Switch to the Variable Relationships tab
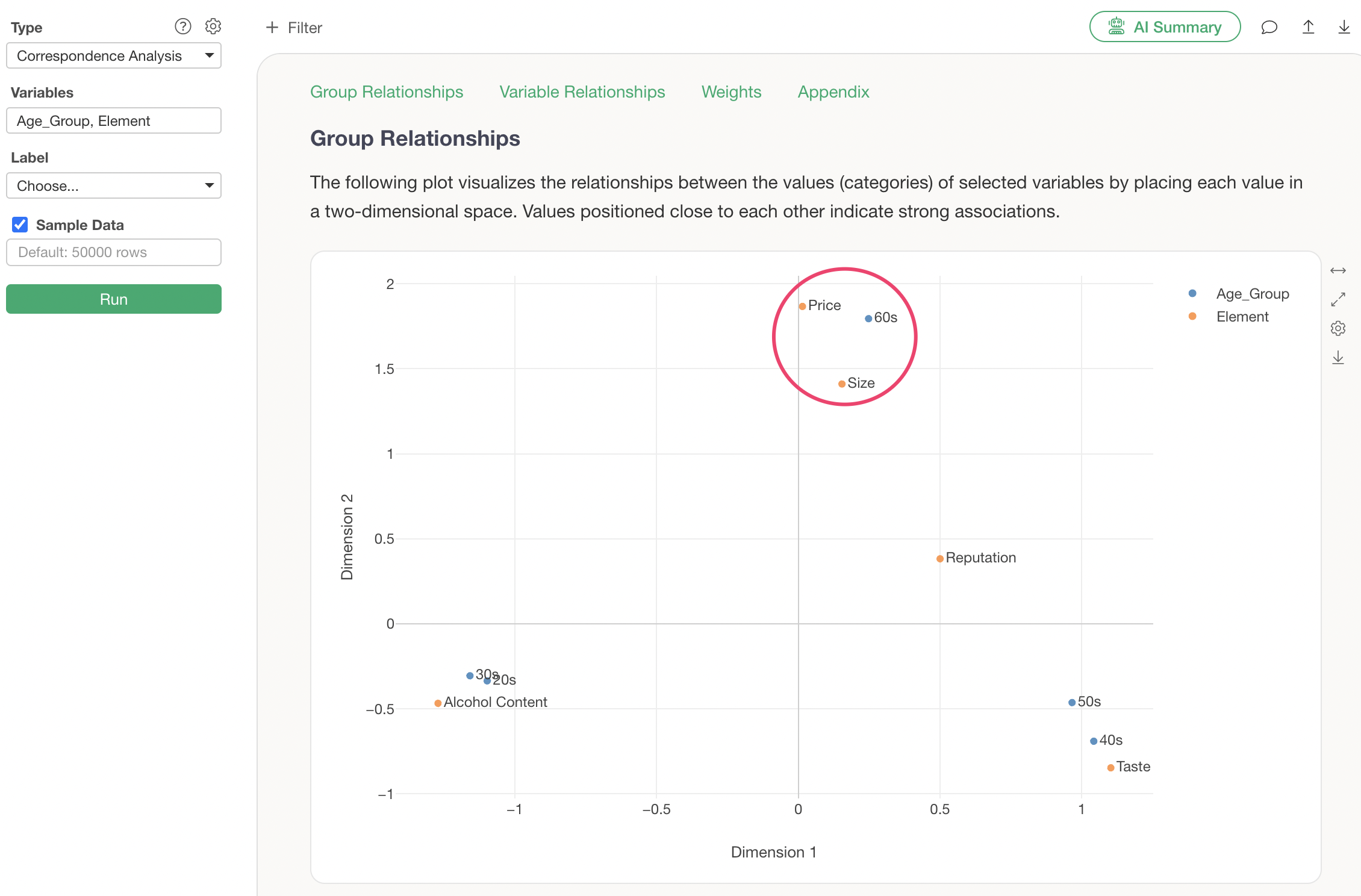 tap(582, 92)
